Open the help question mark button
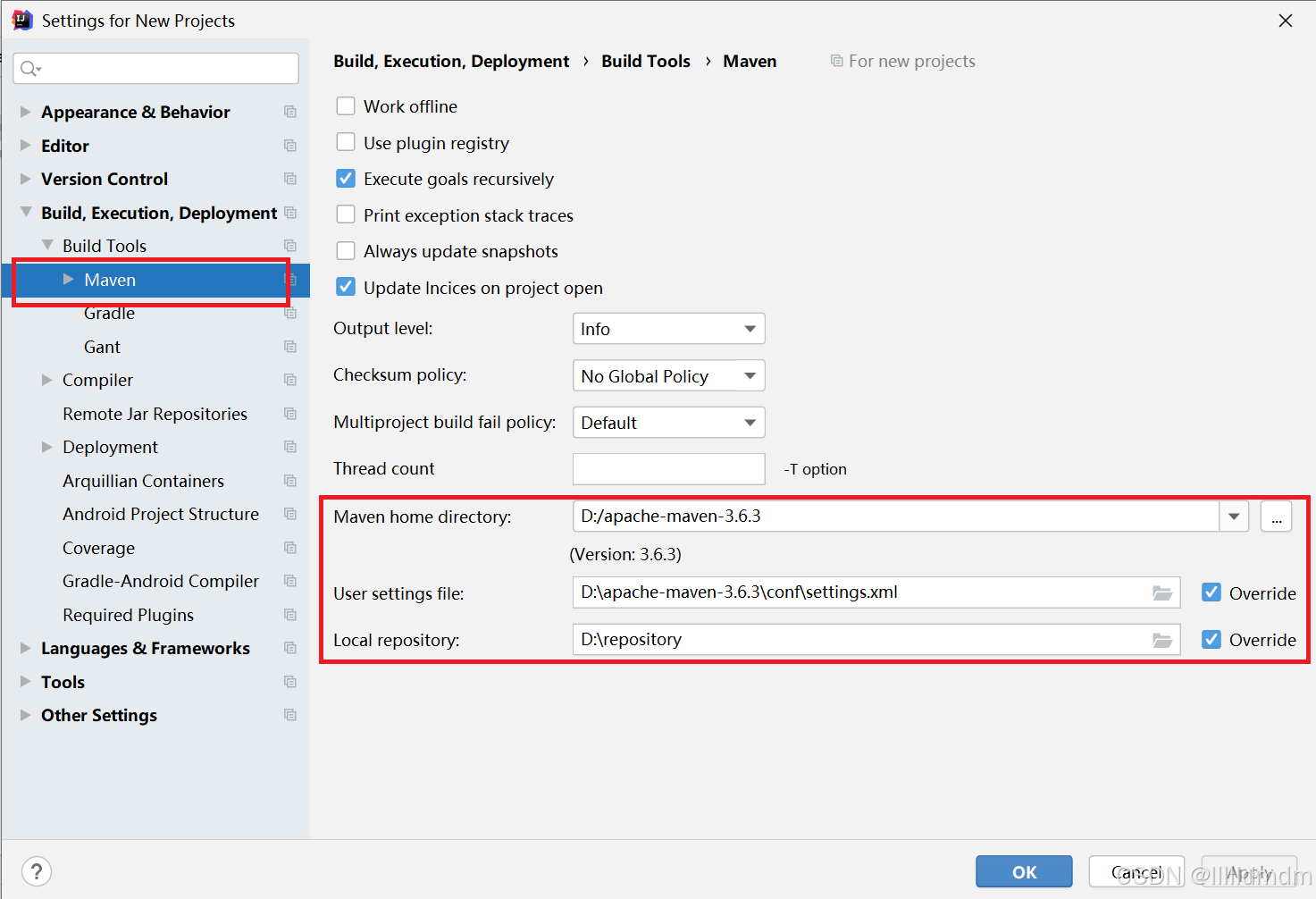This screenshot has width=1316, height=899. pos(37,871)
